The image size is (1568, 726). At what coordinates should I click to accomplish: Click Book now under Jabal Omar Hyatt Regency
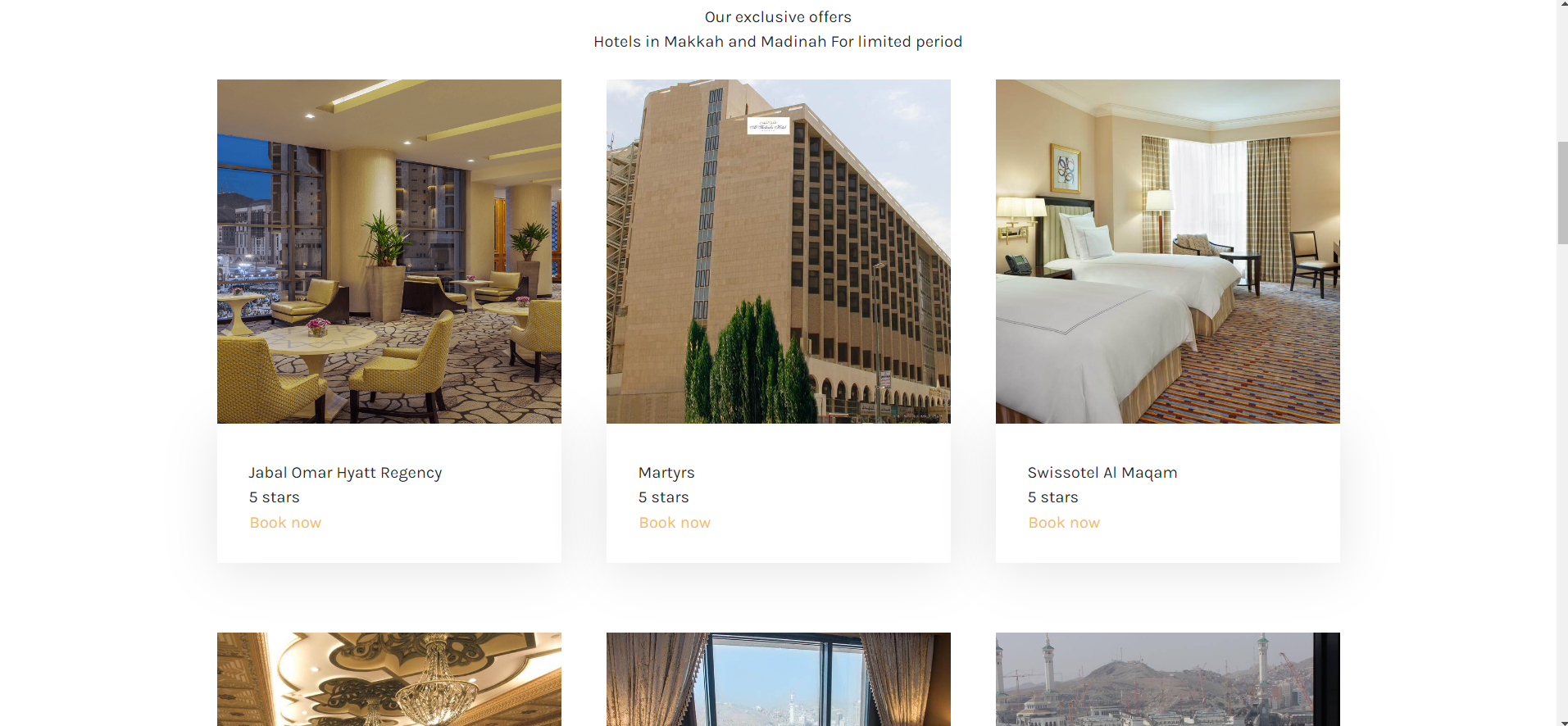point(285,523)
